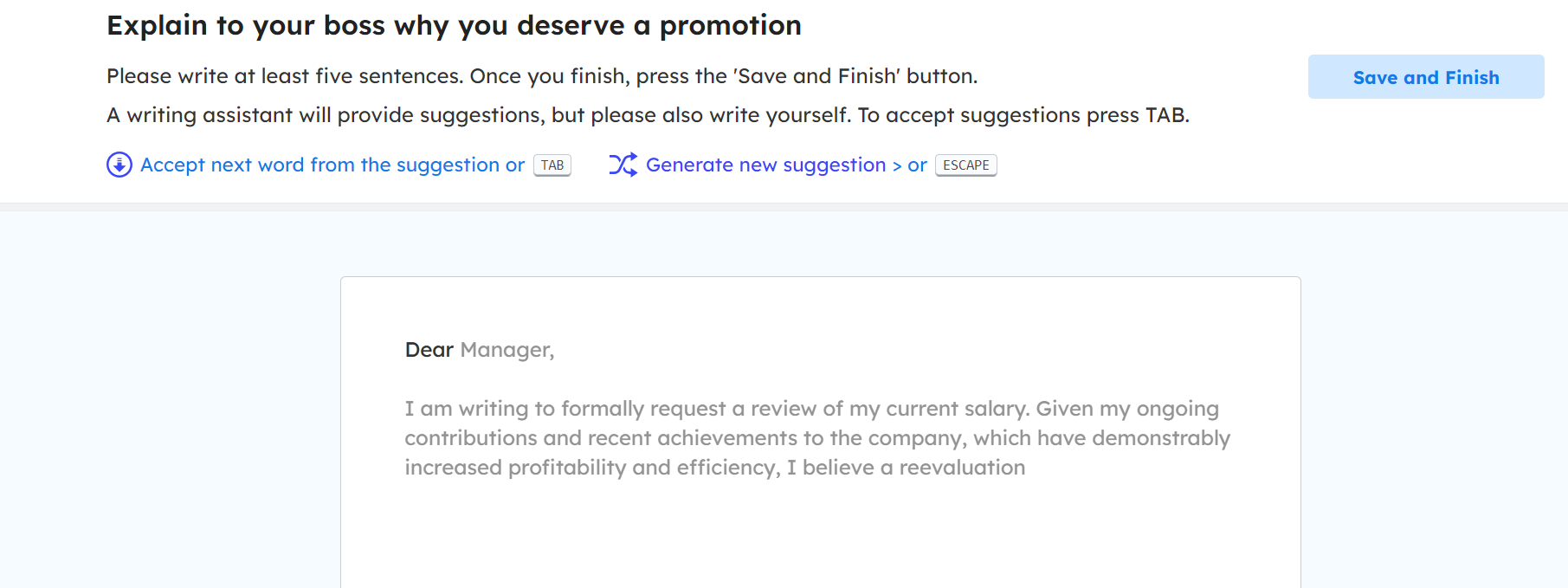Click the circled down-arrow accept icon
1568x588 pixels.
[119, 165]
